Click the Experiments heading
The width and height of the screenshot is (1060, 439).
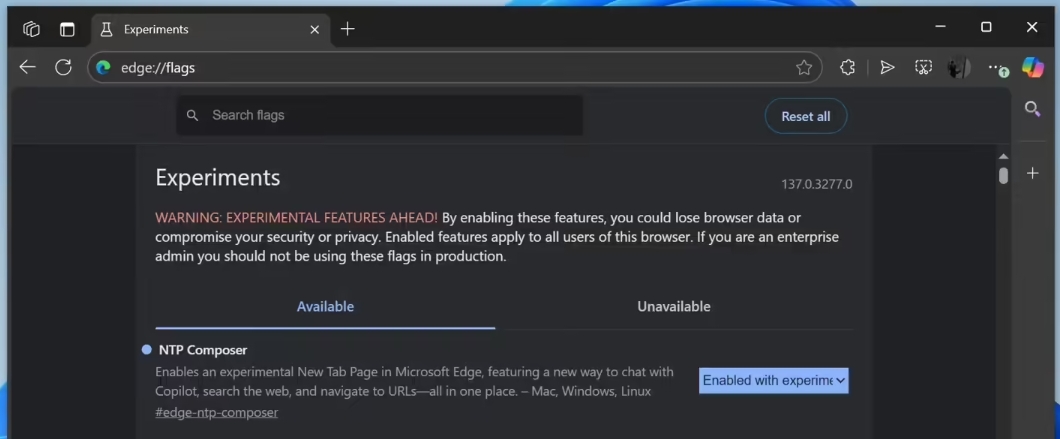[218, 178]
